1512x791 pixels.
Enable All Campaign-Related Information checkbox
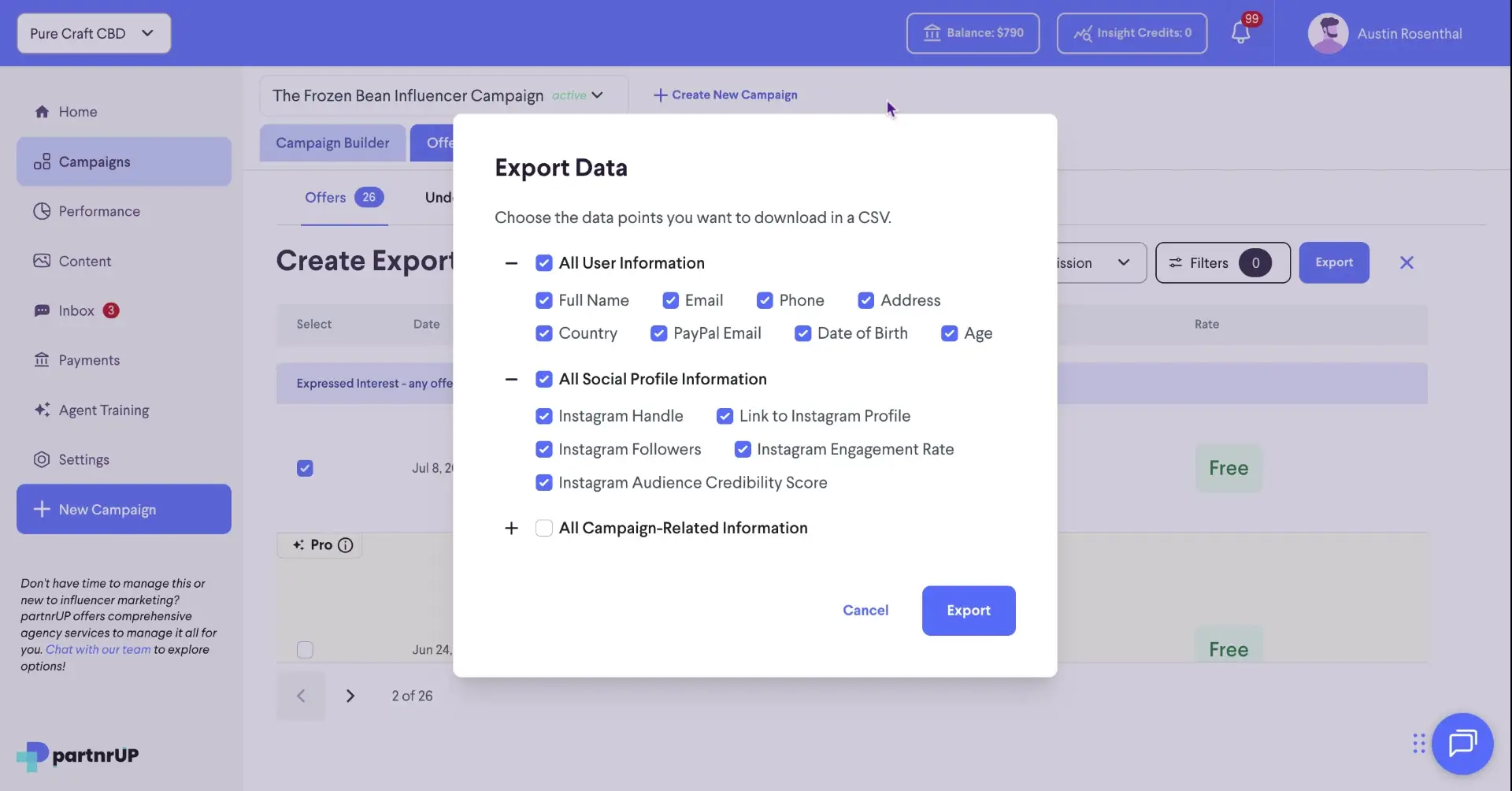544,528
